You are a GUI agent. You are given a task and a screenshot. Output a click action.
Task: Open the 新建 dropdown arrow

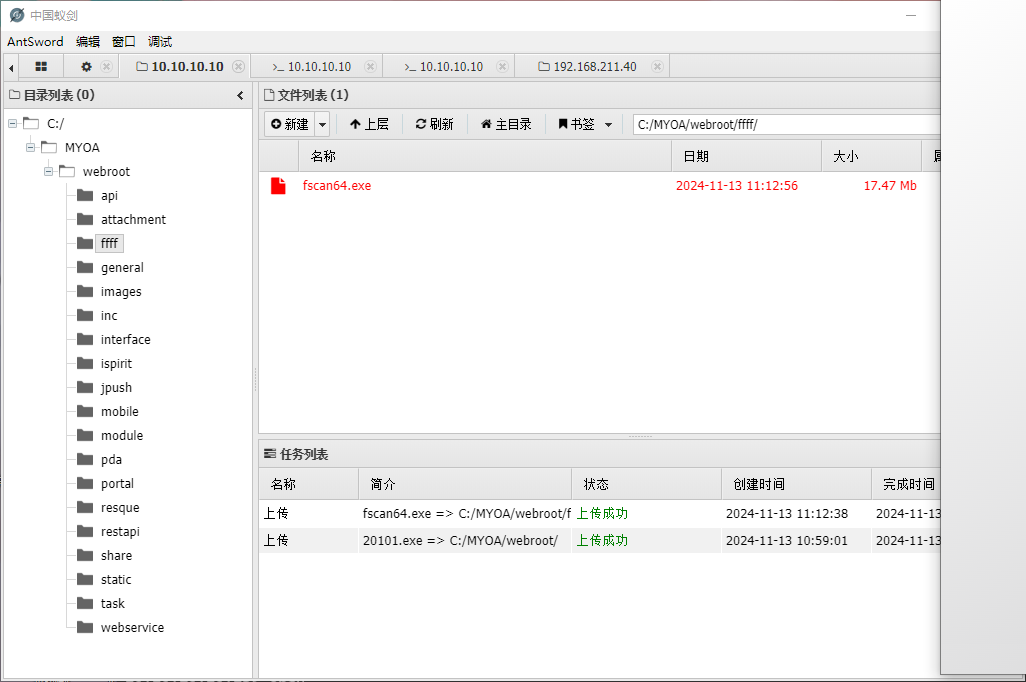(322, 124)
